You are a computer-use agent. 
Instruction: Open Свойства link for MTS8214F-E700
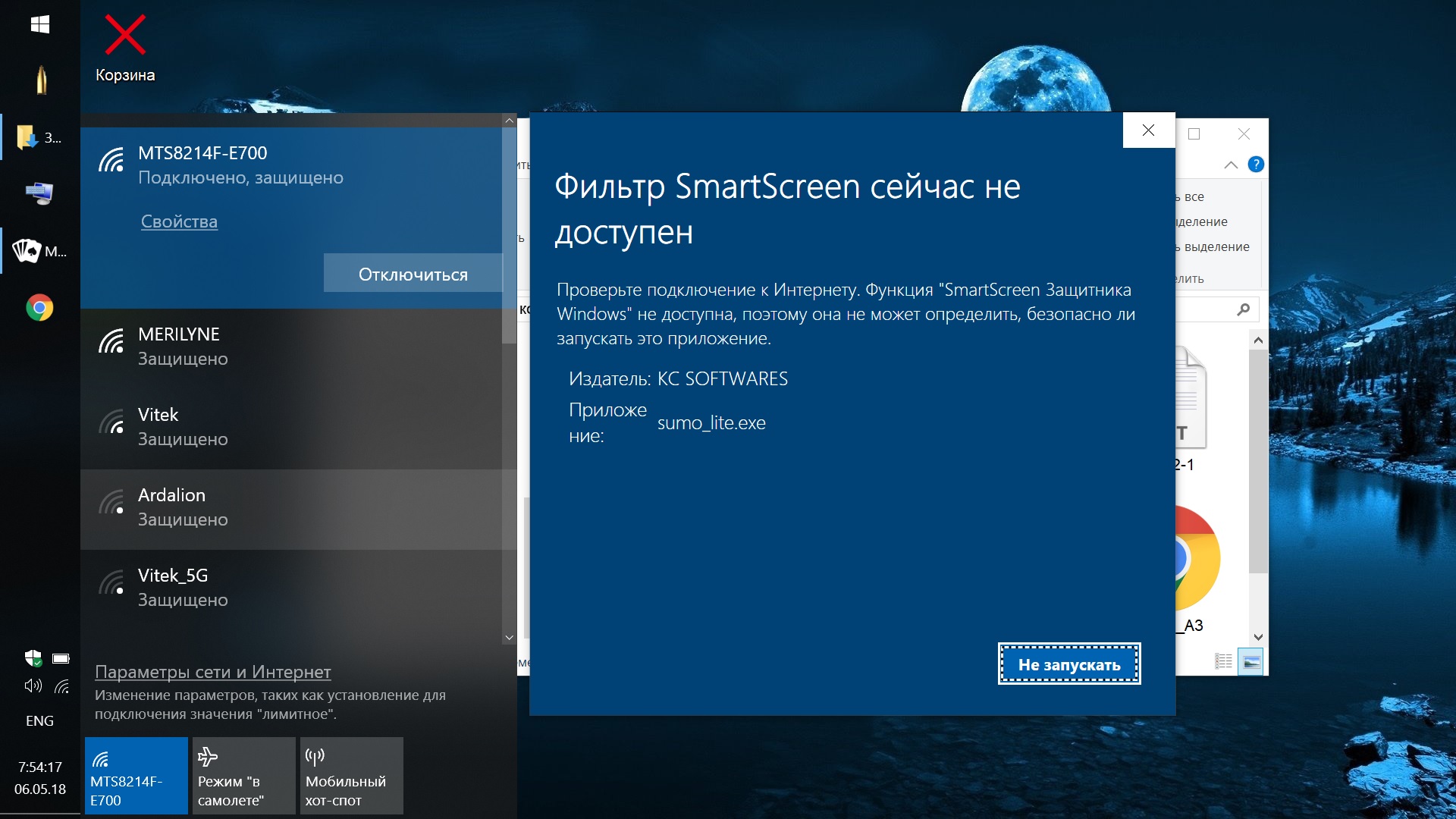(179, 221)
